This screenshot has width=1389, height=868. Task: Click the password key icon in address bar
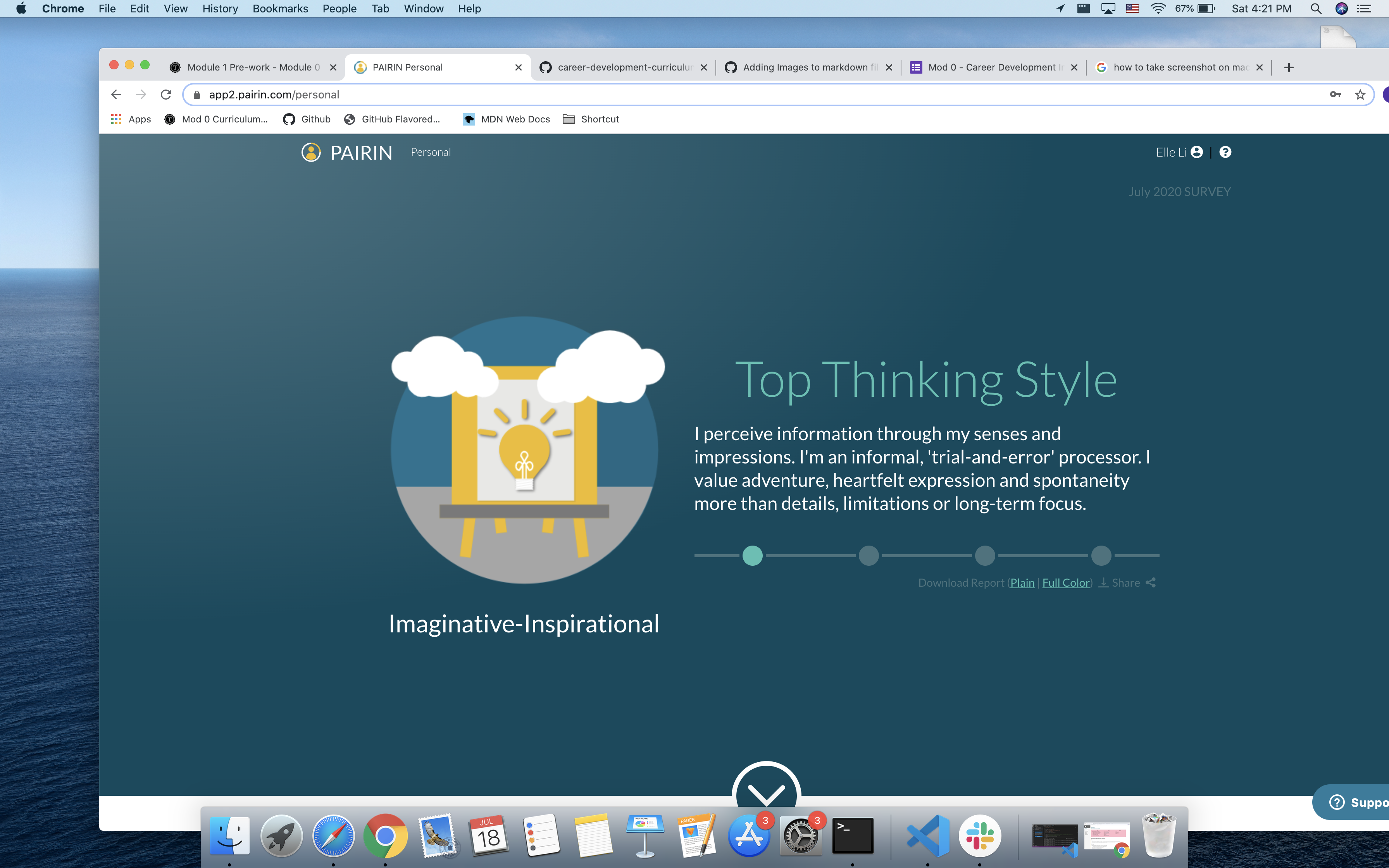1335,95
